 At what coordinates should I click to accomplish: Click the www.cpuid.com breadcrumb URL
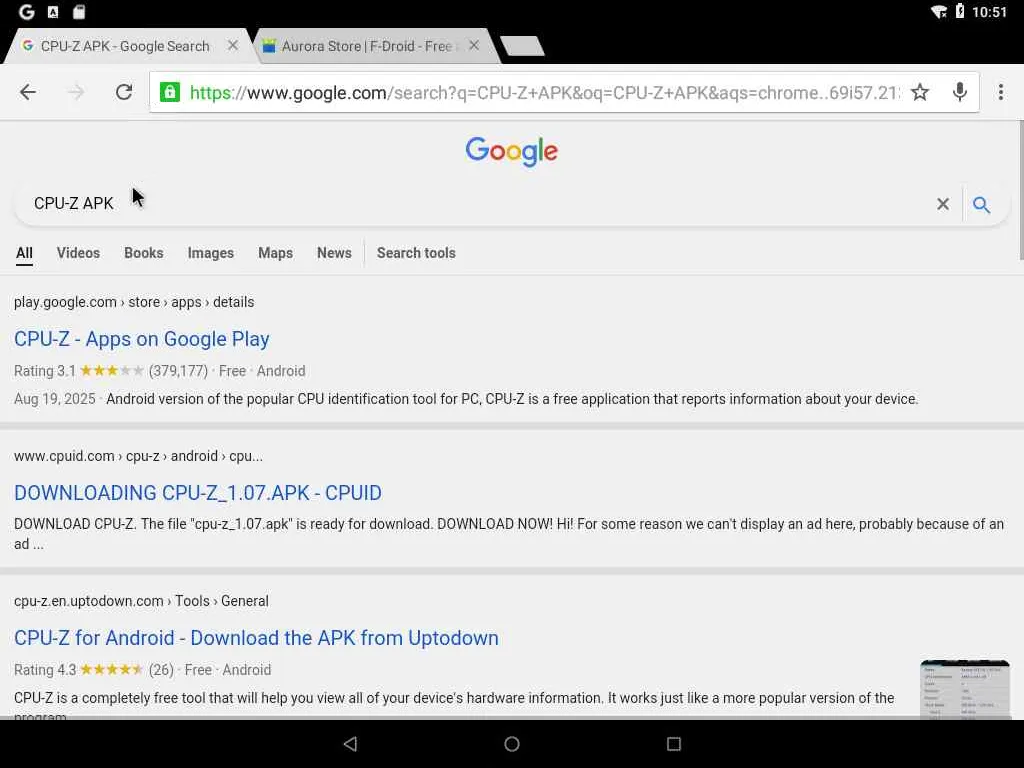click(x=138, y=456)
